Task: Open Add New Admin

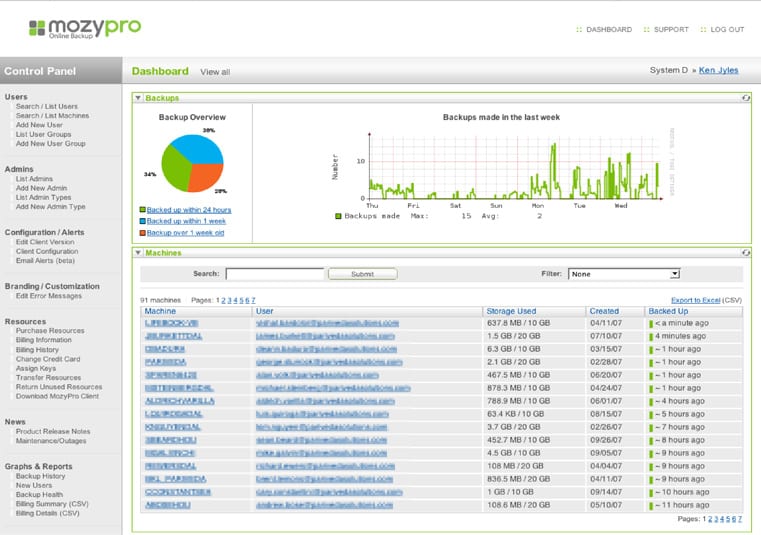Action: click(41, 188)
